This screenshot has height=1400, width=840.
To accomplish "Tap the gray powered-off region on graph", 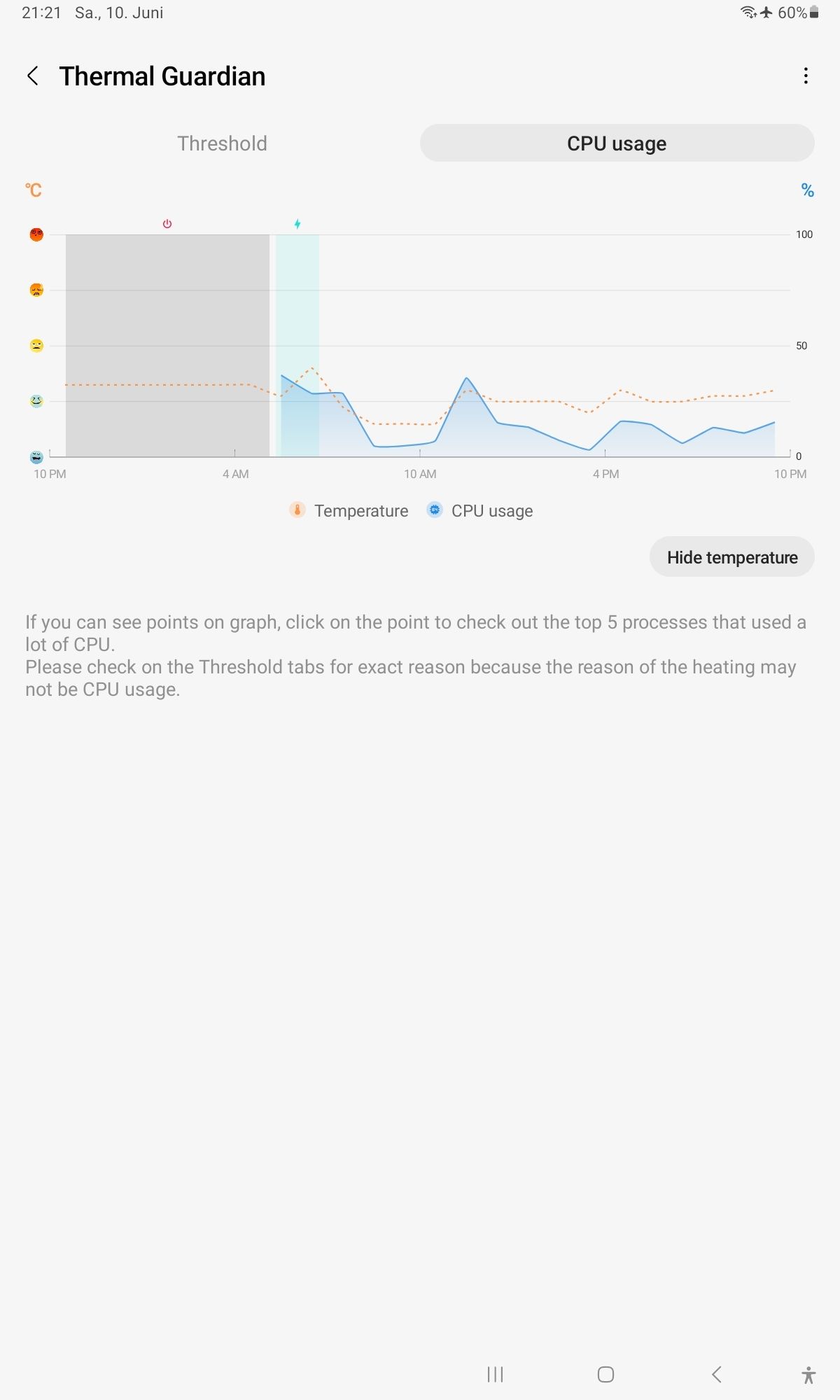I will point(167,345).
